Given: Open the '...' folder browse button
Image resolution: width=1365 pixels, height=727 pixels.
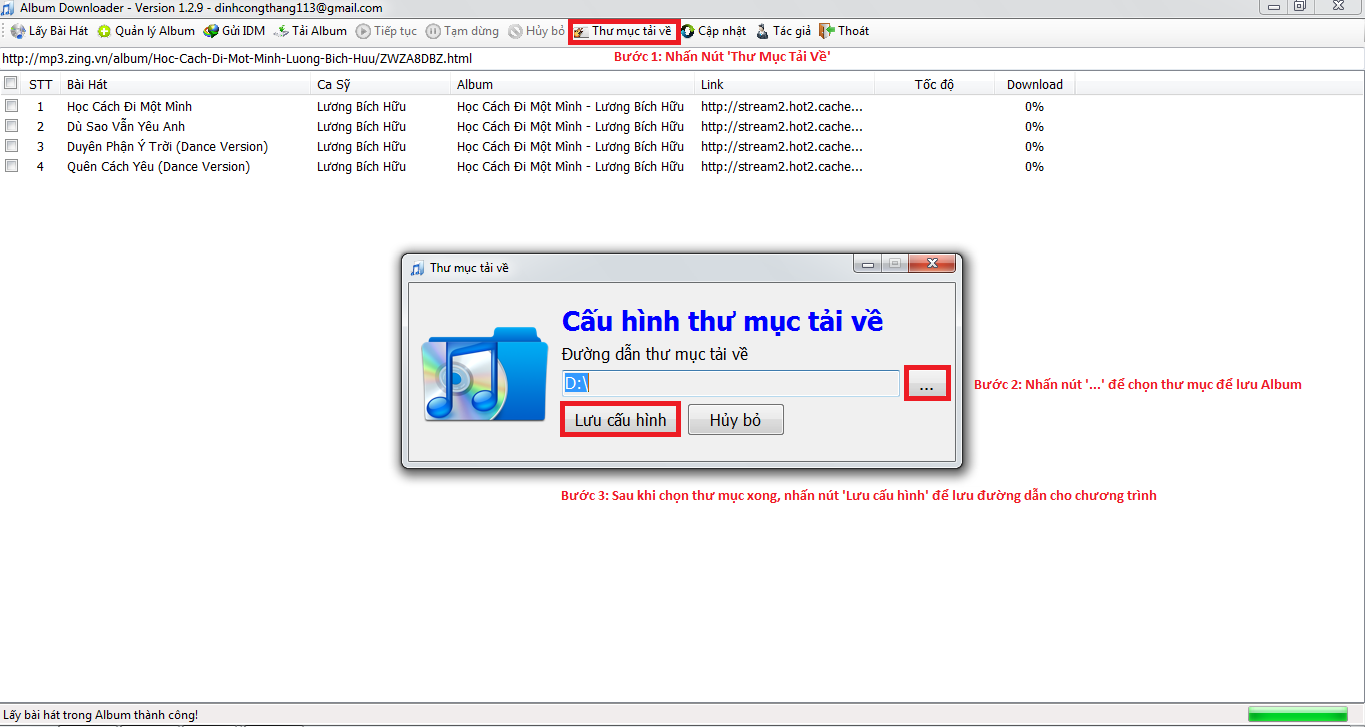Looking at the screenshot, I should click(926, 383).
